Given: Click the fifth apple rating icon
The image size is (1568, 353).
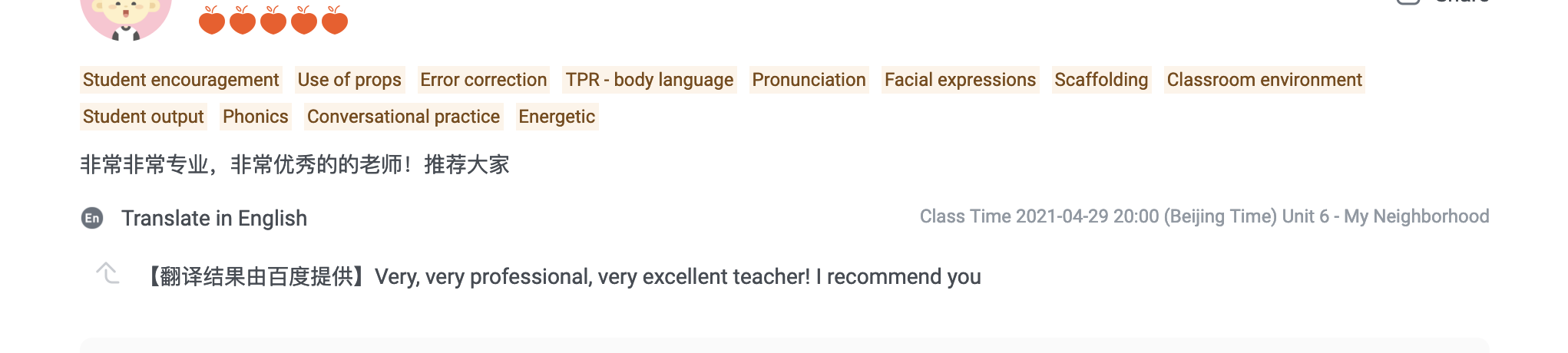Looking at the screenshot, I should point(335,21).
